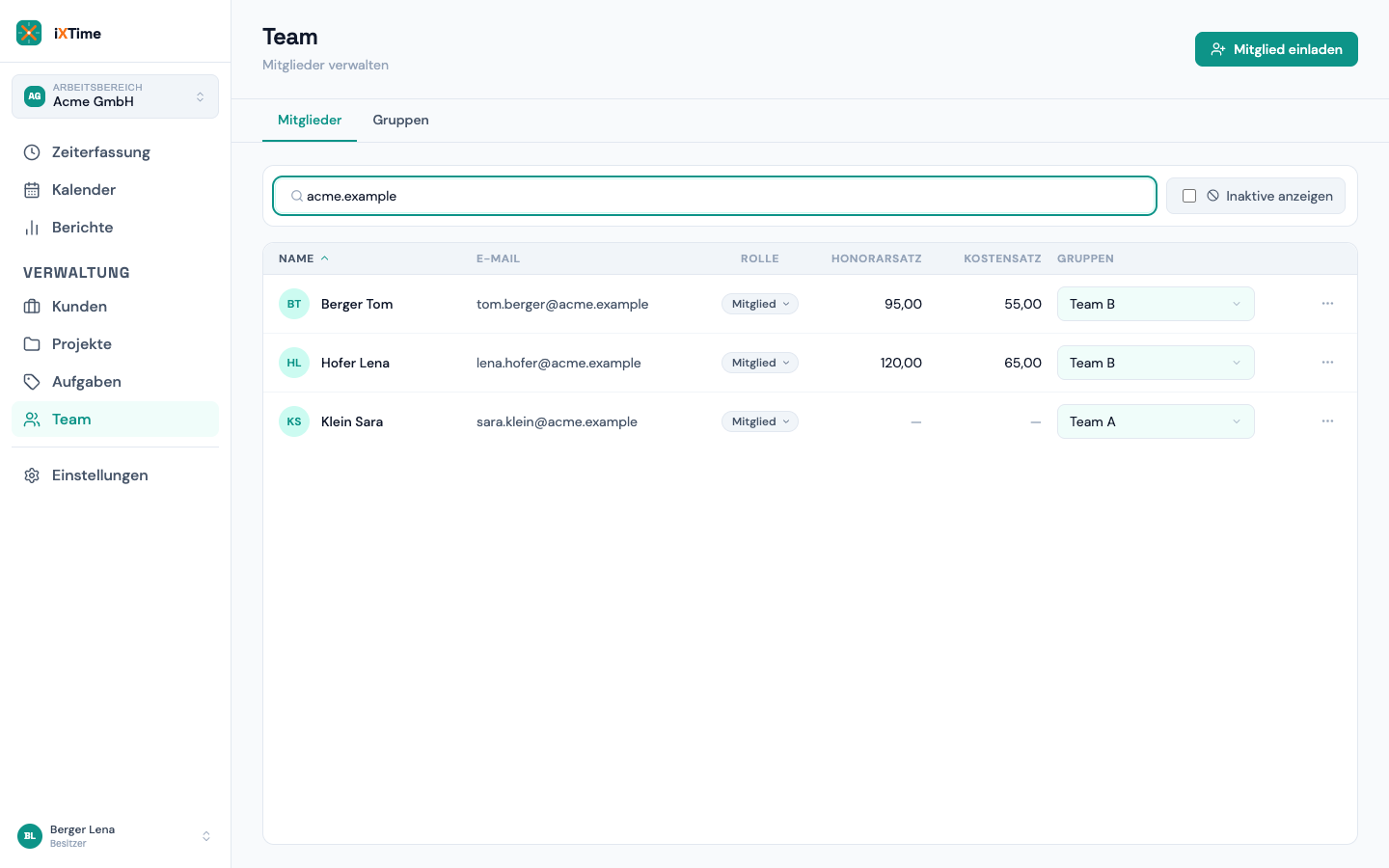
Task: Open Einstellungen gear icon
Action: 32,475
